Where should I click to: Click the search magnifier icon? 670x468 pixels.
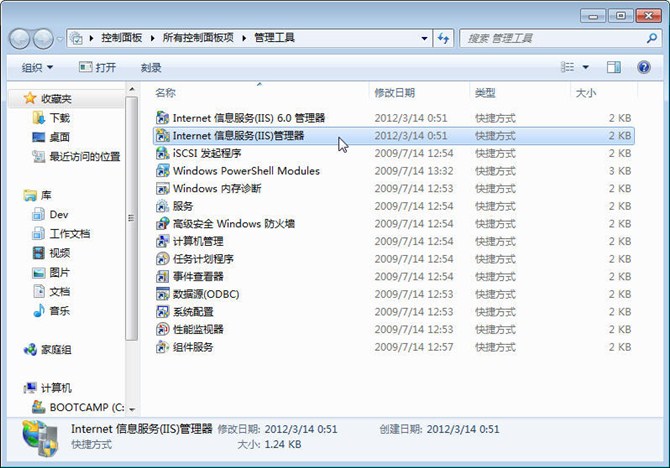(652, 38)
